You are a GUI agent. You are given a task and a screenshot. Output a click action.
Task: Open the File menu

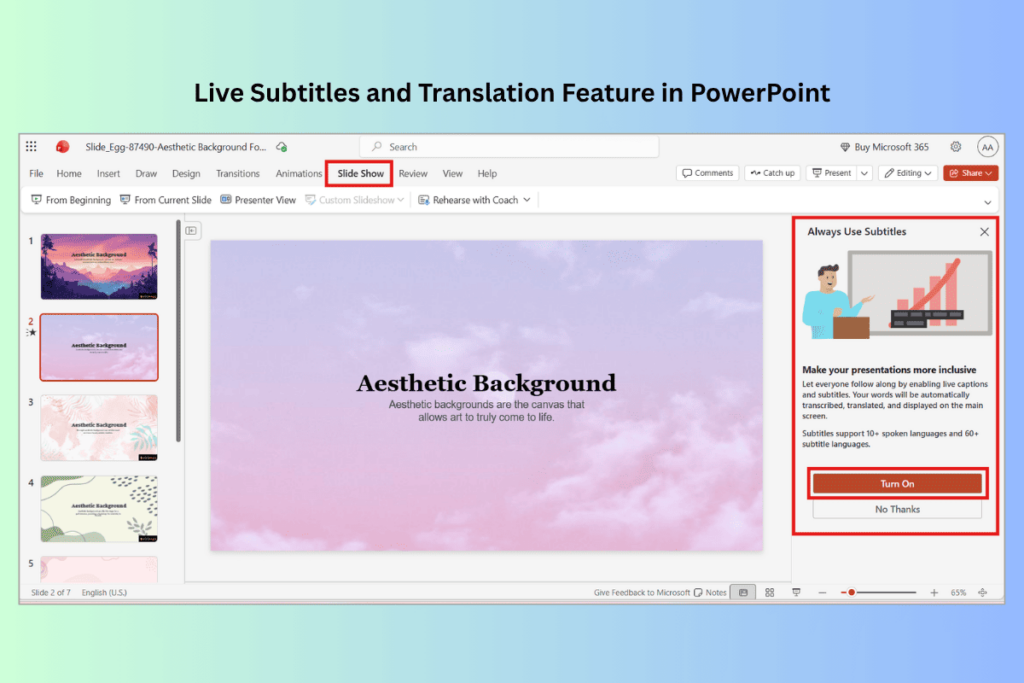tap(36, 173)
